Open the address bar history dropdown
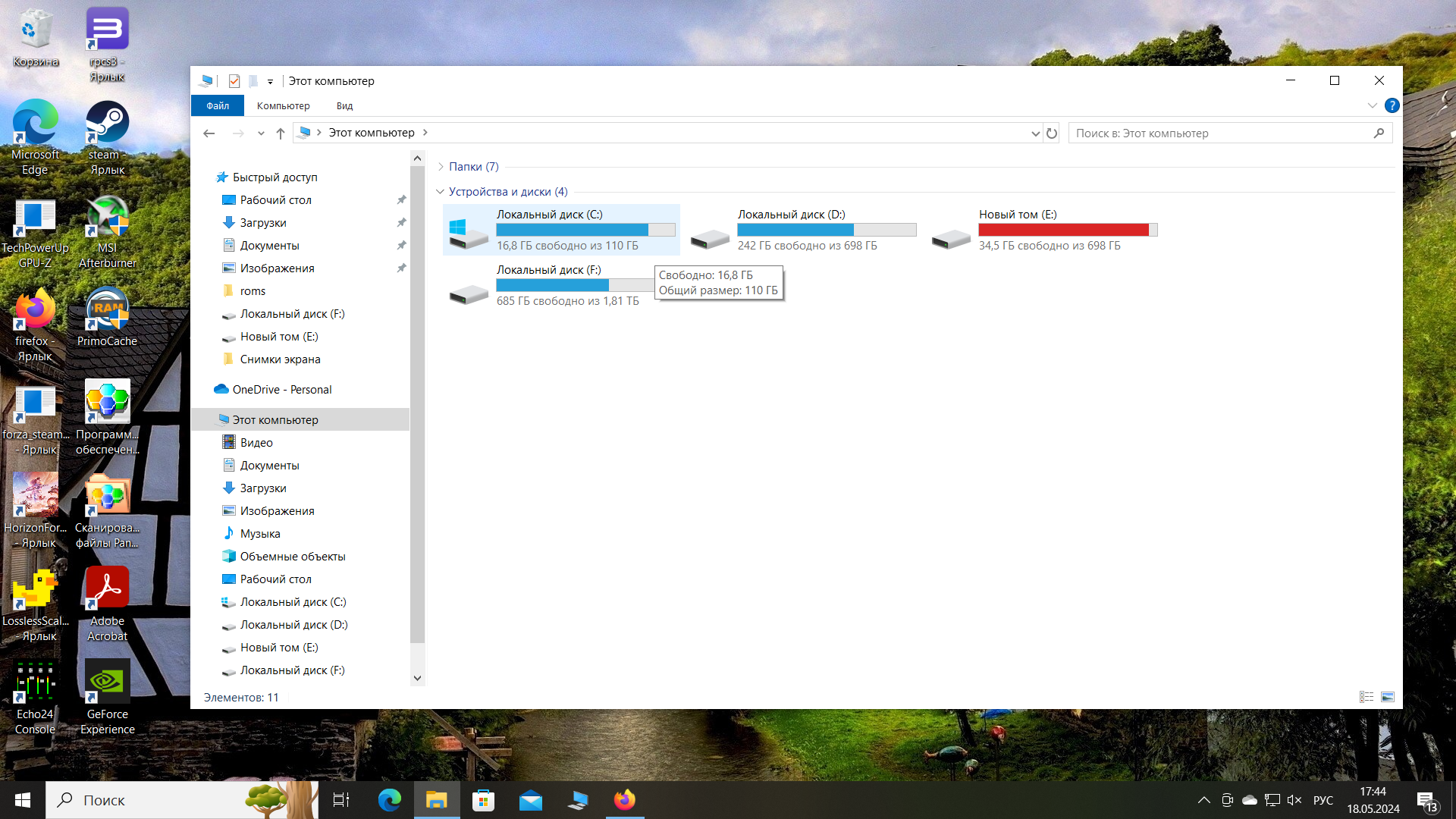The image size is (1456, 819). coord(1035,133)
